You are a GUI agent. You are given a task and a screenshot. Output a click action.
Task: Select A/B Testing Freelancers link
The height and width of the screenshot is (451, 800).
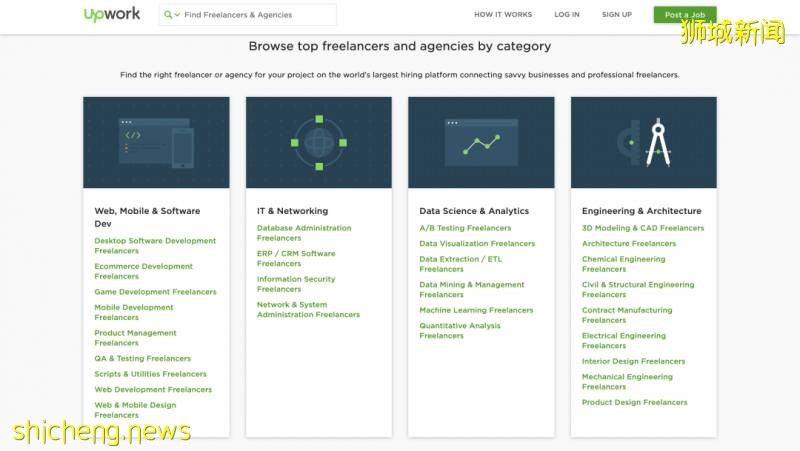pos(465,228)
